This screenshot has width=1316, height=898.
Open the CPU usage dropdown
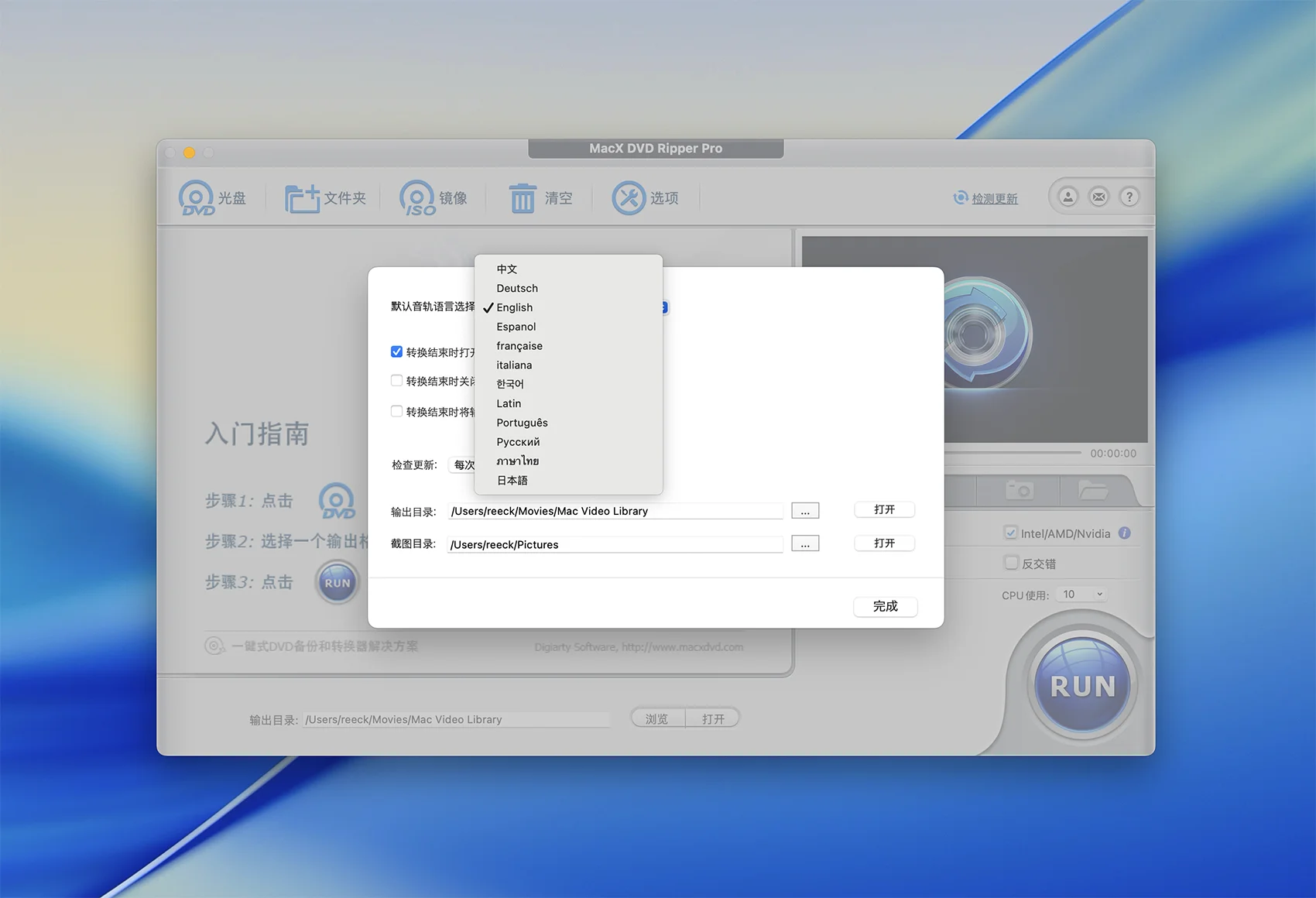1081,595
